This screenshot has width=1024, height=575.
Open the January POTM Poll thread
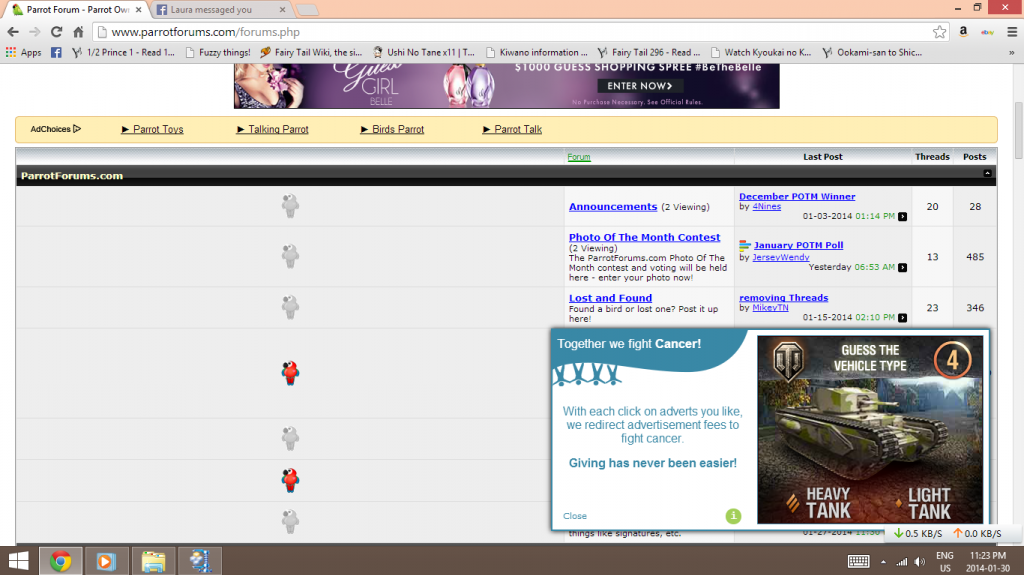pos(798,245)
